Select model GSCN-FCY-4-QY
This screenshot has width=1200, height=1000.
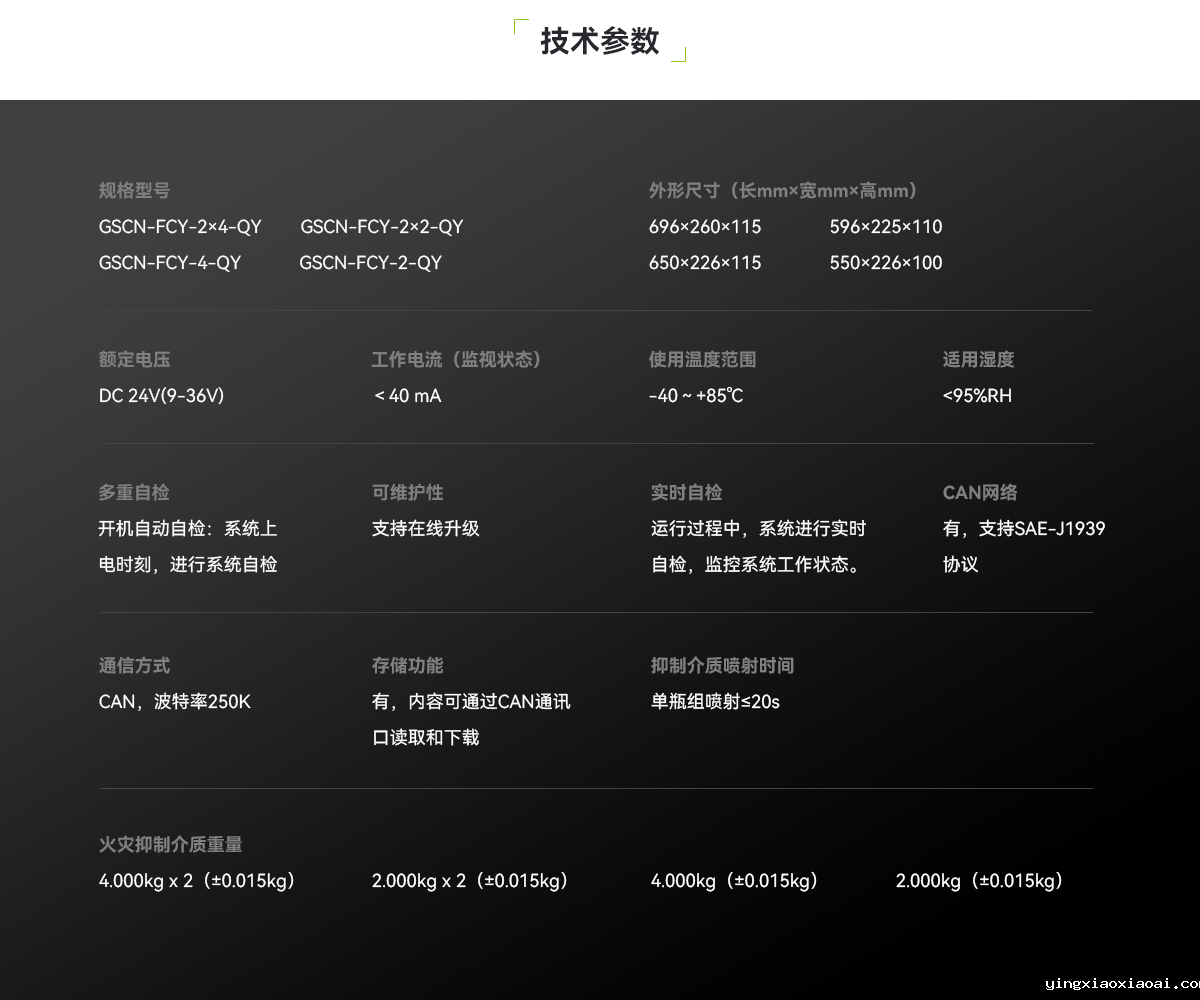pos(169,263)
